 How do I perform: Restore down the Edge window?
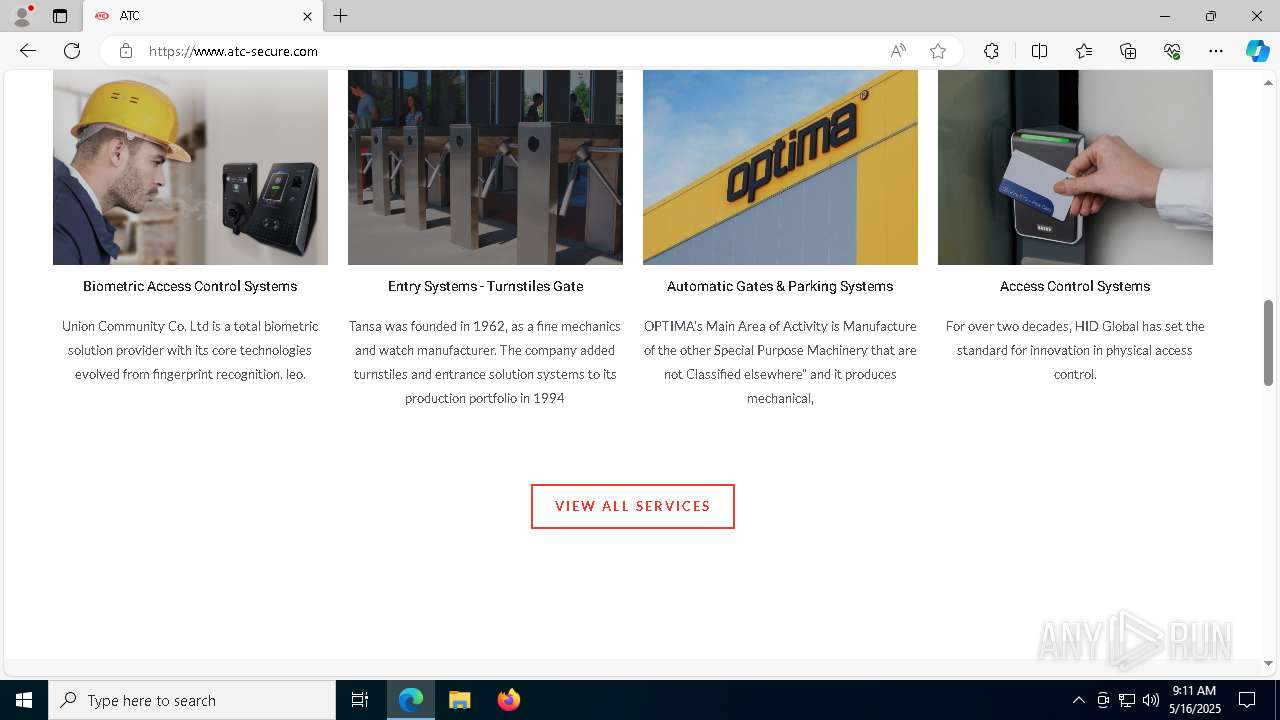(x=1210, y=16)
